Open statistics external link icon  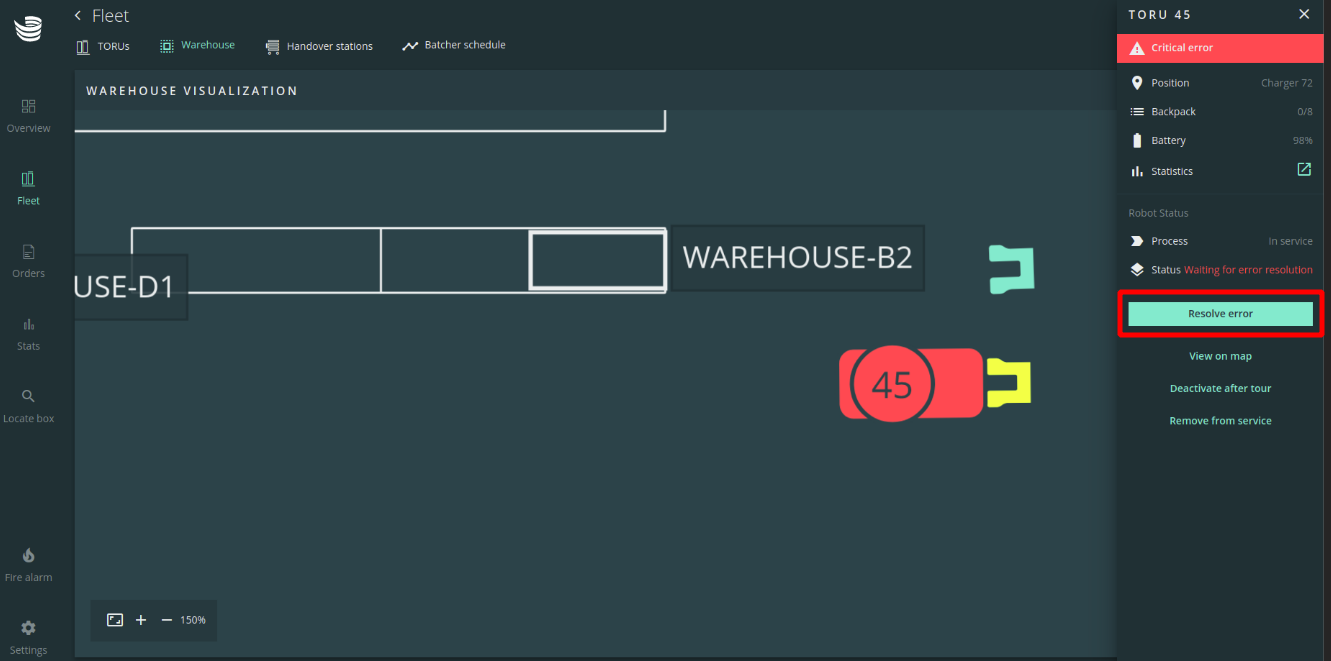[1304, 170]
